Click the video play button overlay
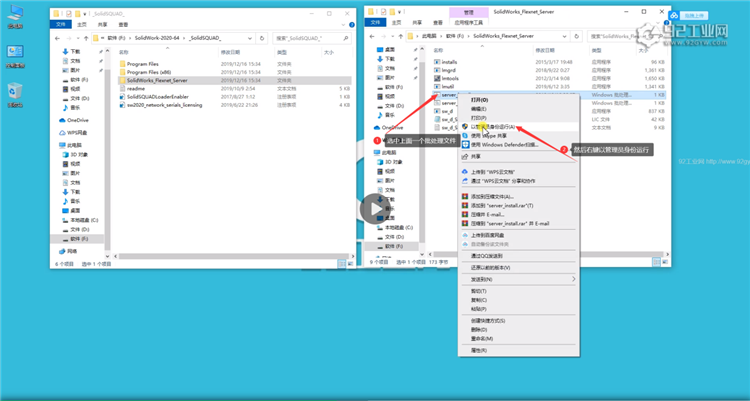 tap(375, 209)
